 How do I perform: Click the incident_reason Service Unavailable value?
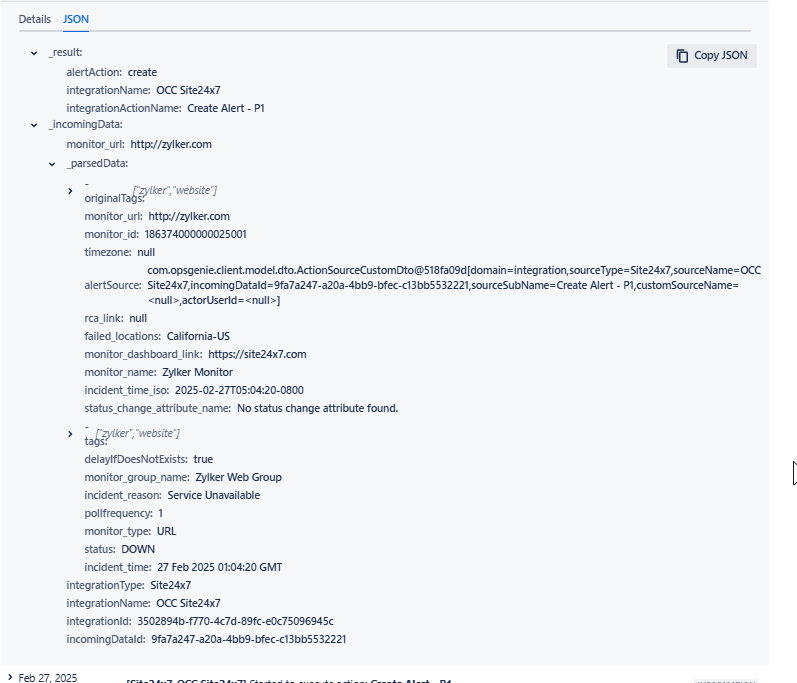click(213, 495)
